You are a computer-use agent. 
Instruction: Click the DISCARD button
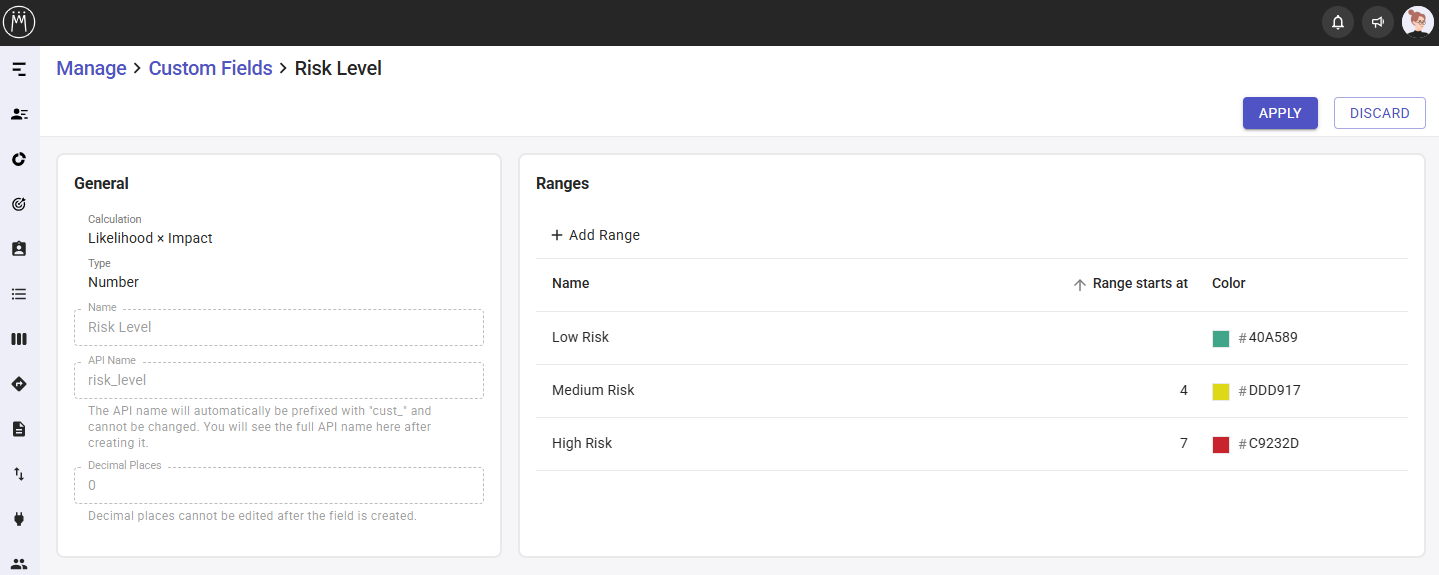[x=1379, y=113]
